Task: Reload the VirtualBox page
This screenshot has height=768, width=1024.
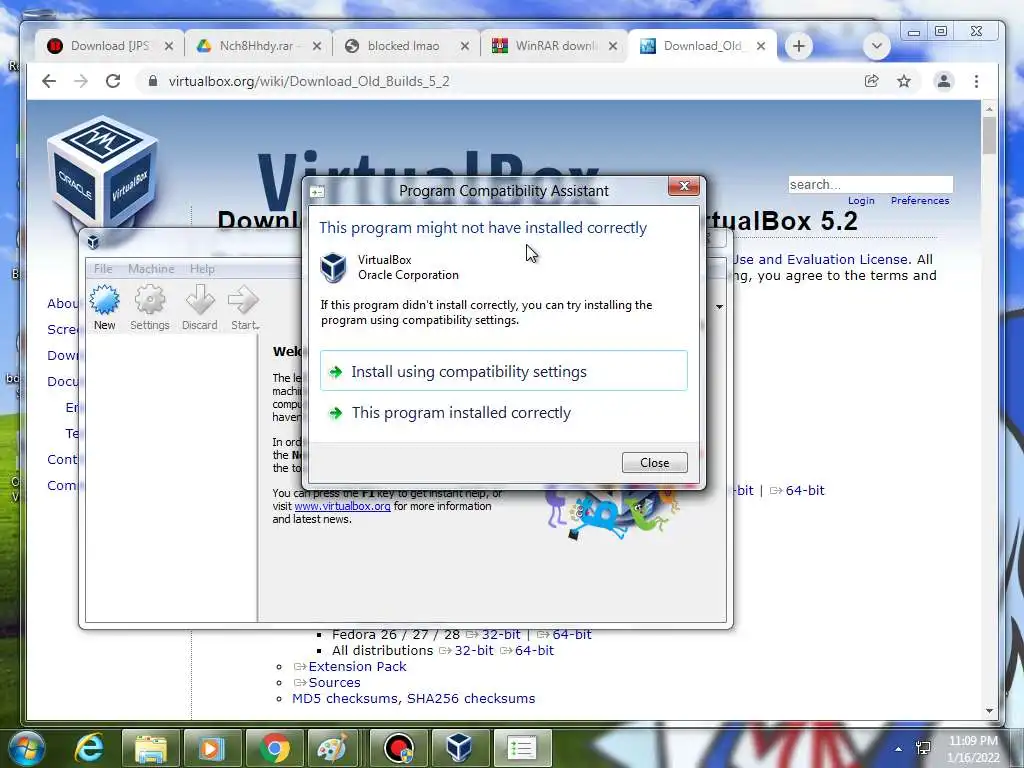Action: pyautogui.click(x=113, y=81)
